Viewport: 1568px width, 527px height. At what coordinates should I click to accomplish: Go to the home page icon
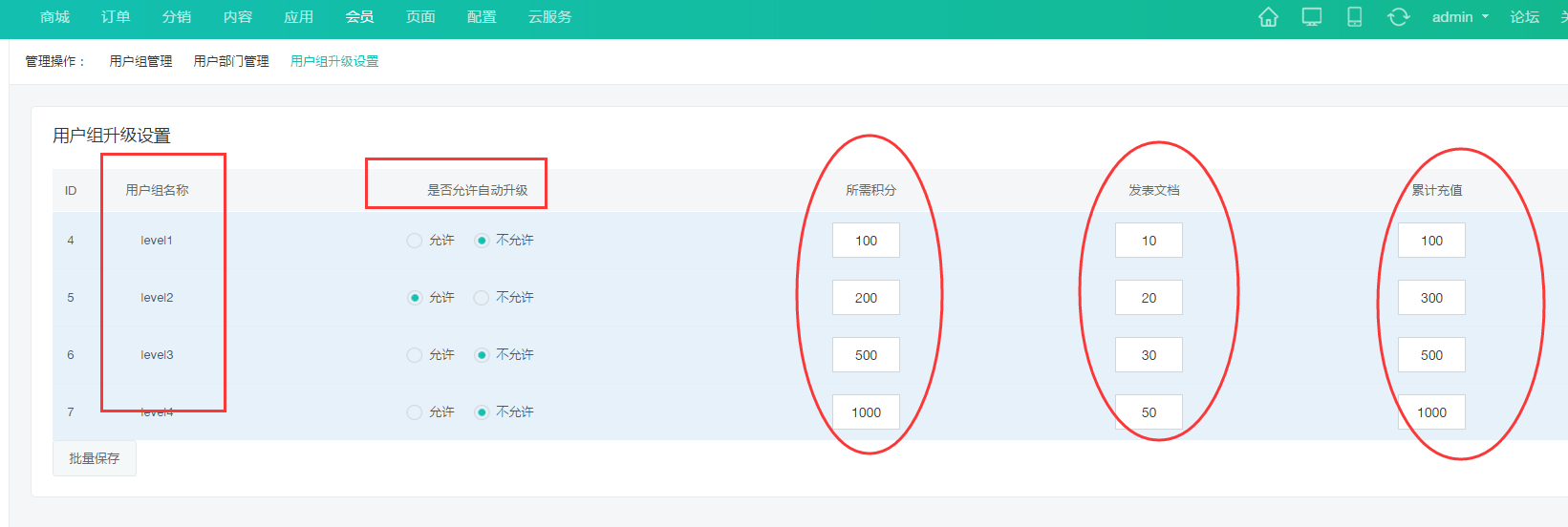(x=1268, y=17)
